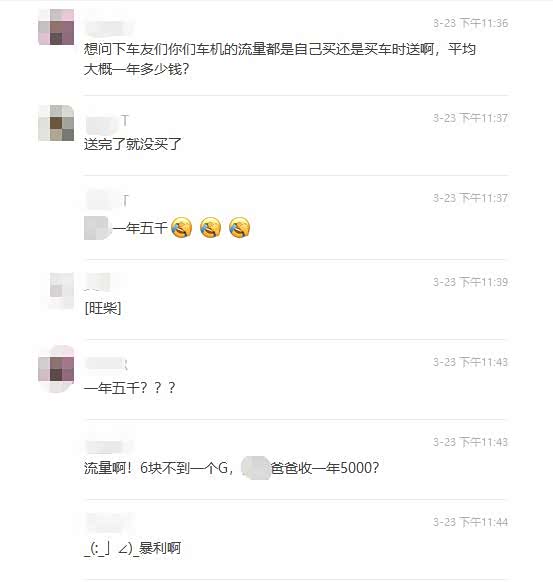Image resolution: width=553 pixels, height=582 pixels.
Task: Click the faded avatar next to [旺柴] message
Action: (61, 290)
